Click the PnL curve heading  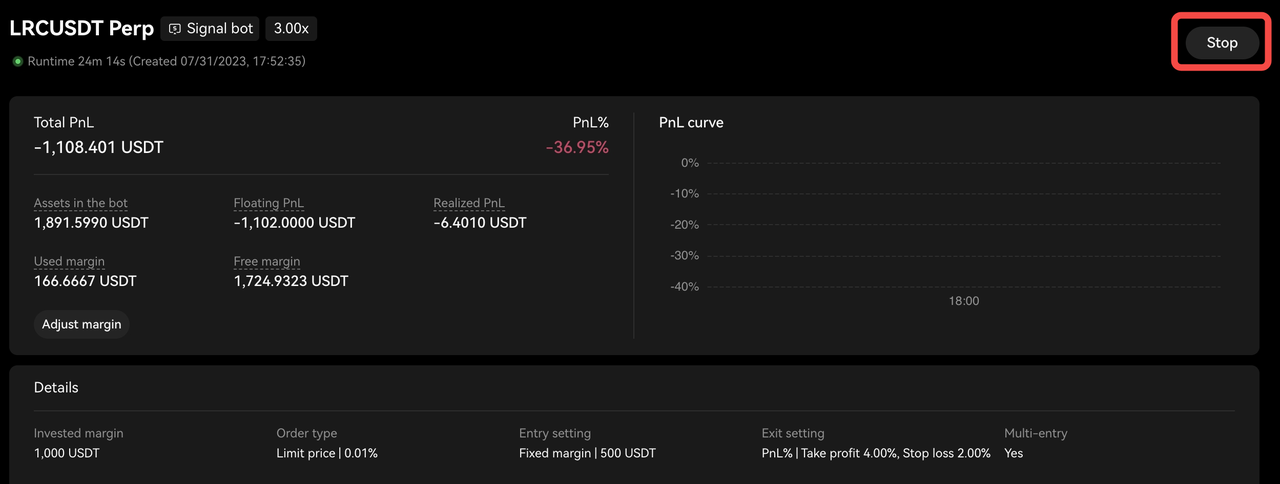click(691, 122)
